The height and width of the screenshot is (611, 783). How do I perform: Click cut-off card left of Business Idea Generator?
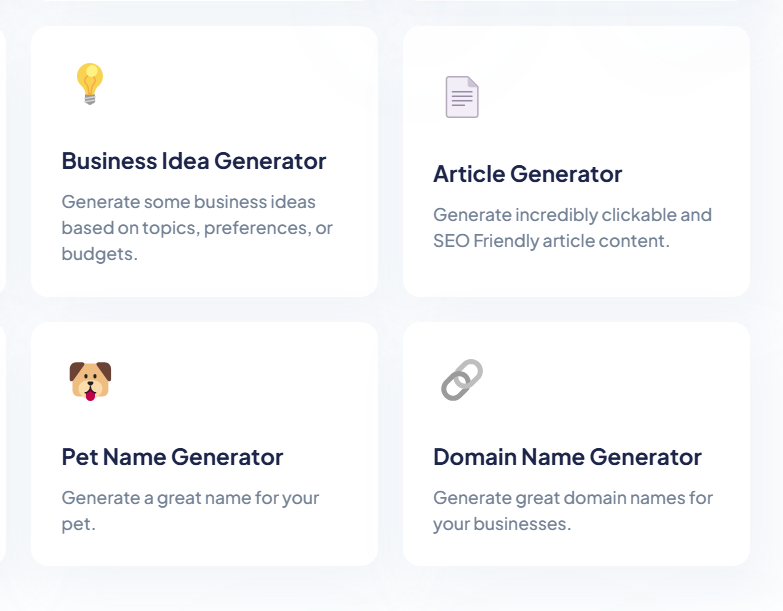[2, 161]
